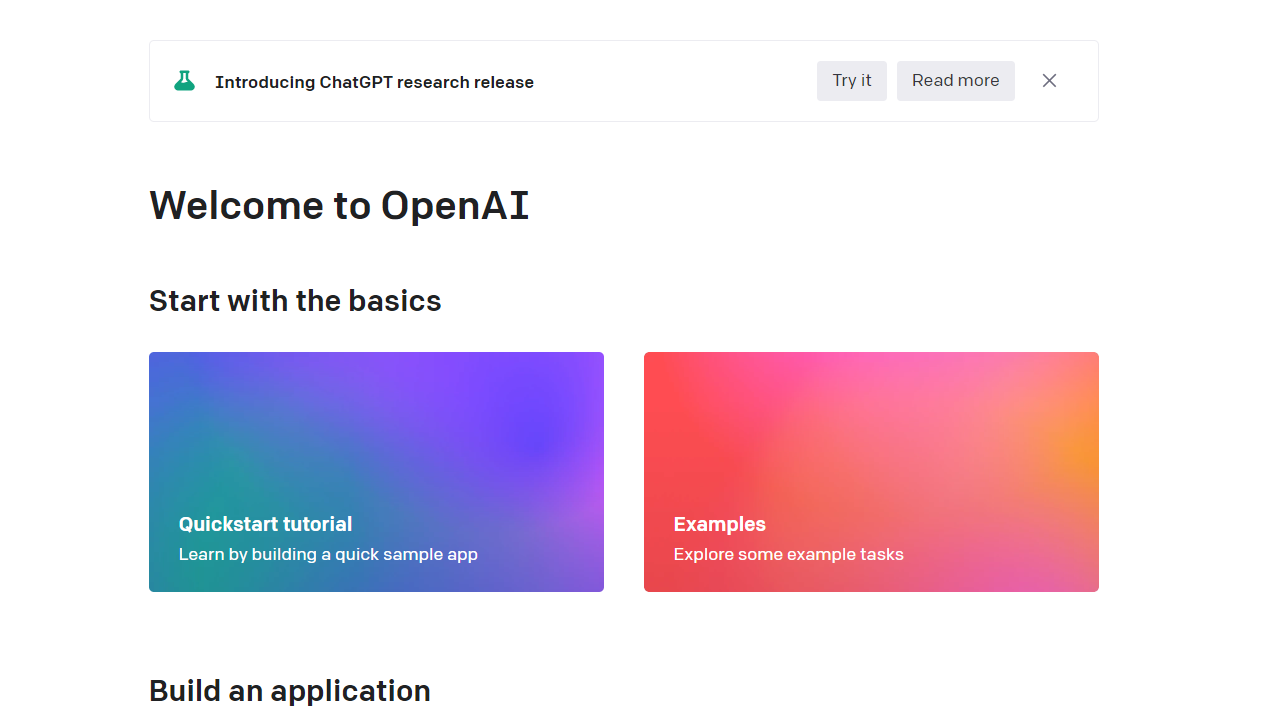Click the purple gradient area of Quickstart card
Viewport: 1267px width, 713px height.
point(530,430)
